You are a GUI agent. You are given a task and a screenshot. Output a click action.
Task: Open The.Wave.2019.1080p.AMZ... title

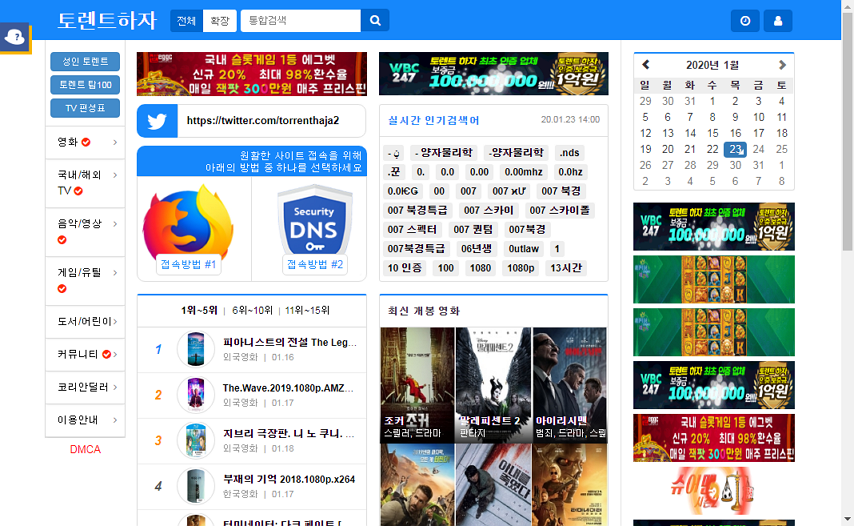[288, 388]
